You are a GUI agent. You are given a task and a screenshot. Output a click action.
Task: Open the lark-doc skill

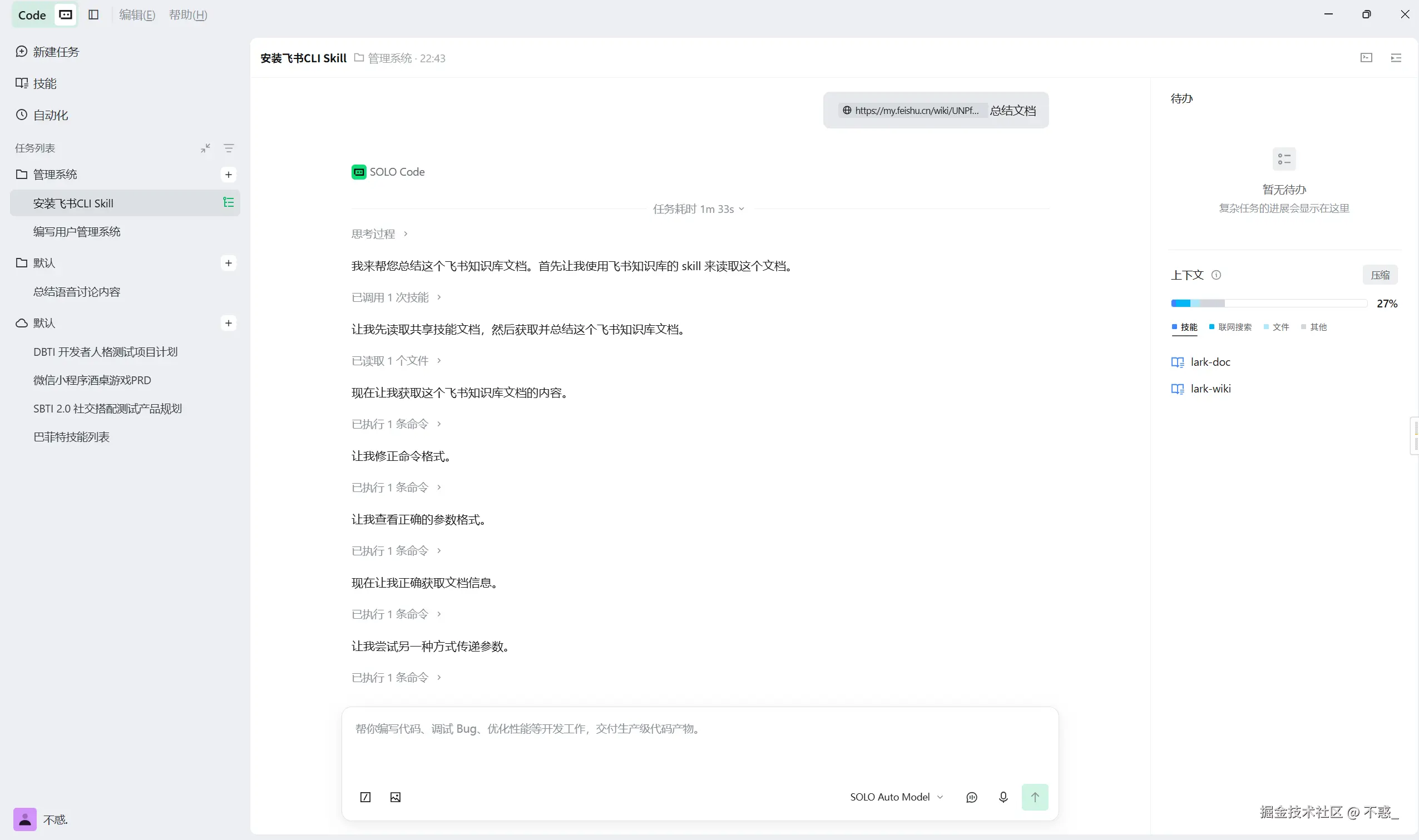pyautogui.click(x=1201, y=362)
